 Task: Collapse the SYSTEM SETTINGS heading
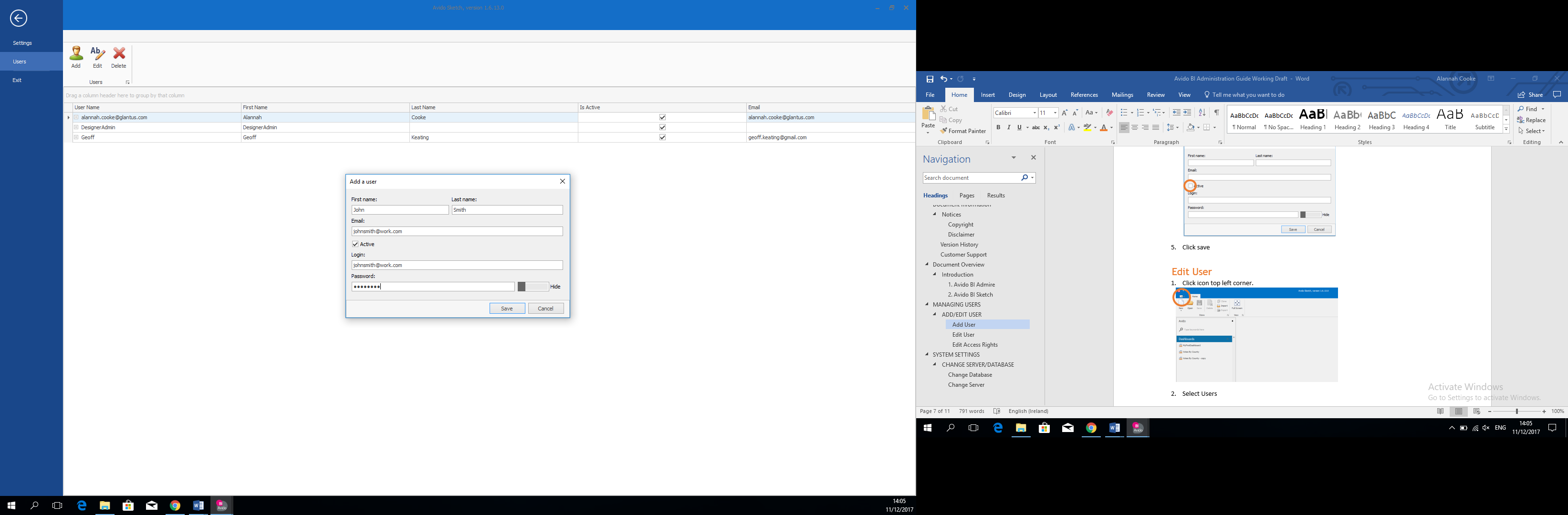927,354
